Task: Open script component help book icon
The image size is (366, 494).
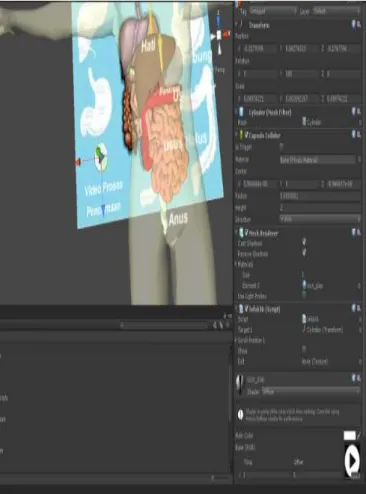Action: coord(354,308)
